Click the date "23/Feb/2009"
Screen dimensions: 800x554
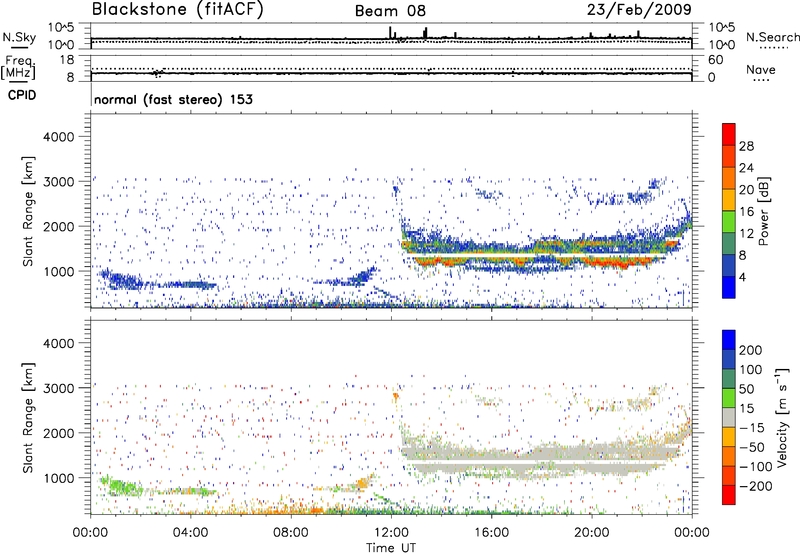tap(639, 9)
